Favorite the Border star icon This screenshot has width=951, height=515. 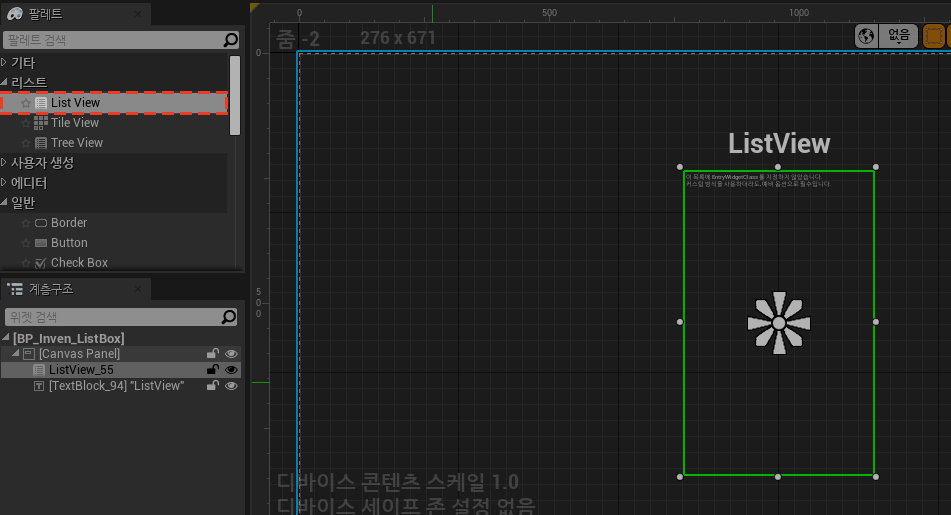point(25,223)
